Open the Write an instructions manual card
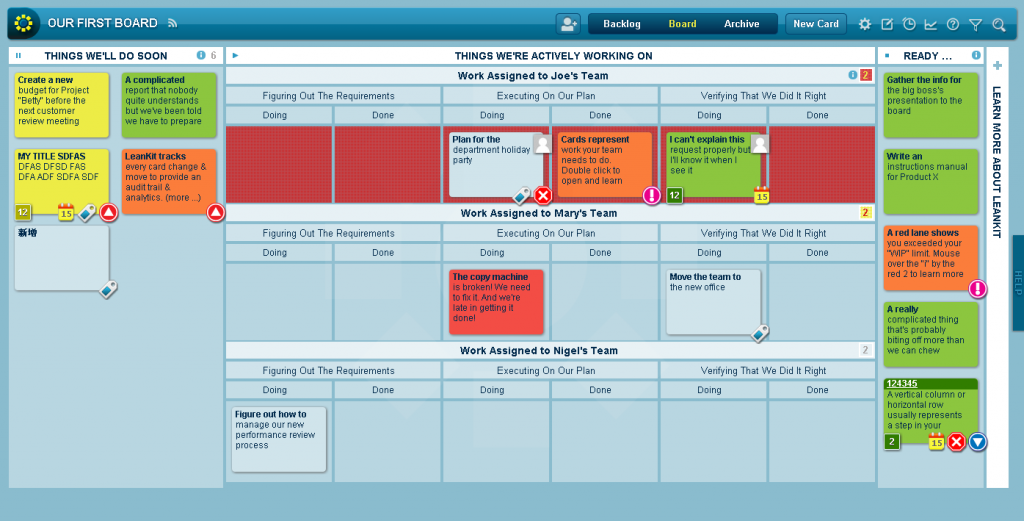 (931, 181)
